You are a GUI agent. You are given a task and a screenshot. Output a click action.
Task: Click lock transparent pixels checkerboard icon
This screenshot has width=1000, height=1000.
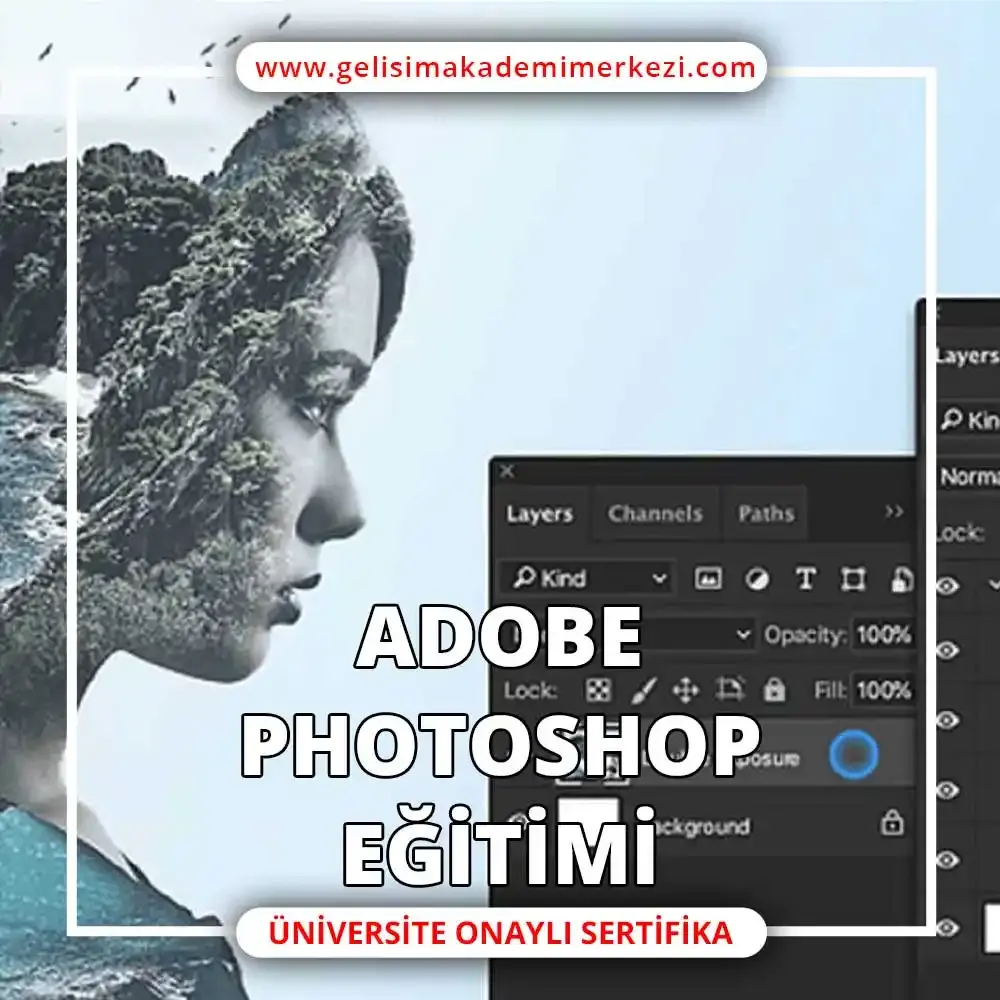click(x=598, y=690)
